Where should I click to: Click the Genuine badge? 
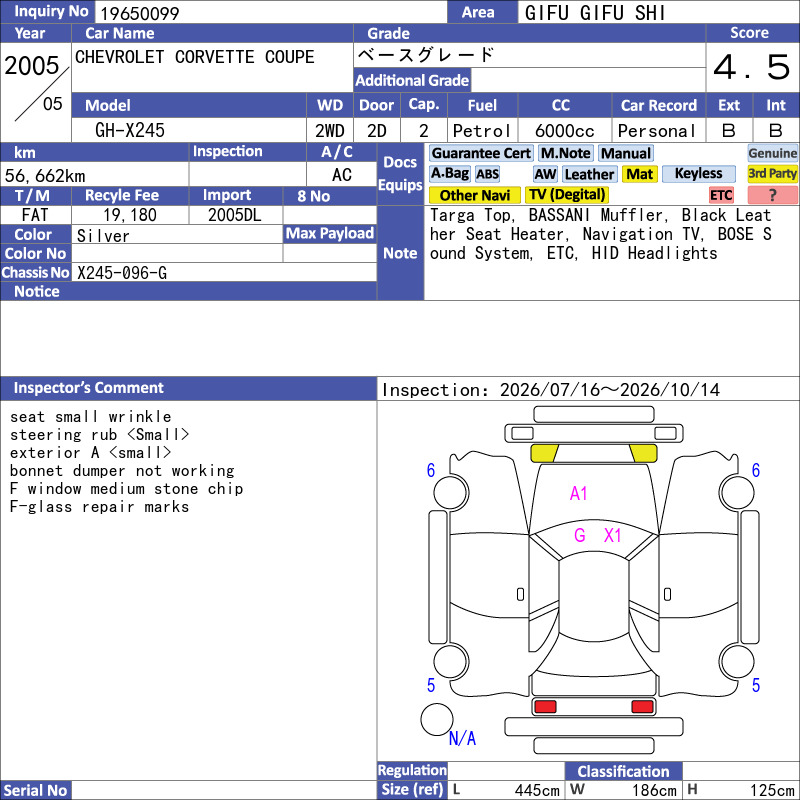(772, 153)
